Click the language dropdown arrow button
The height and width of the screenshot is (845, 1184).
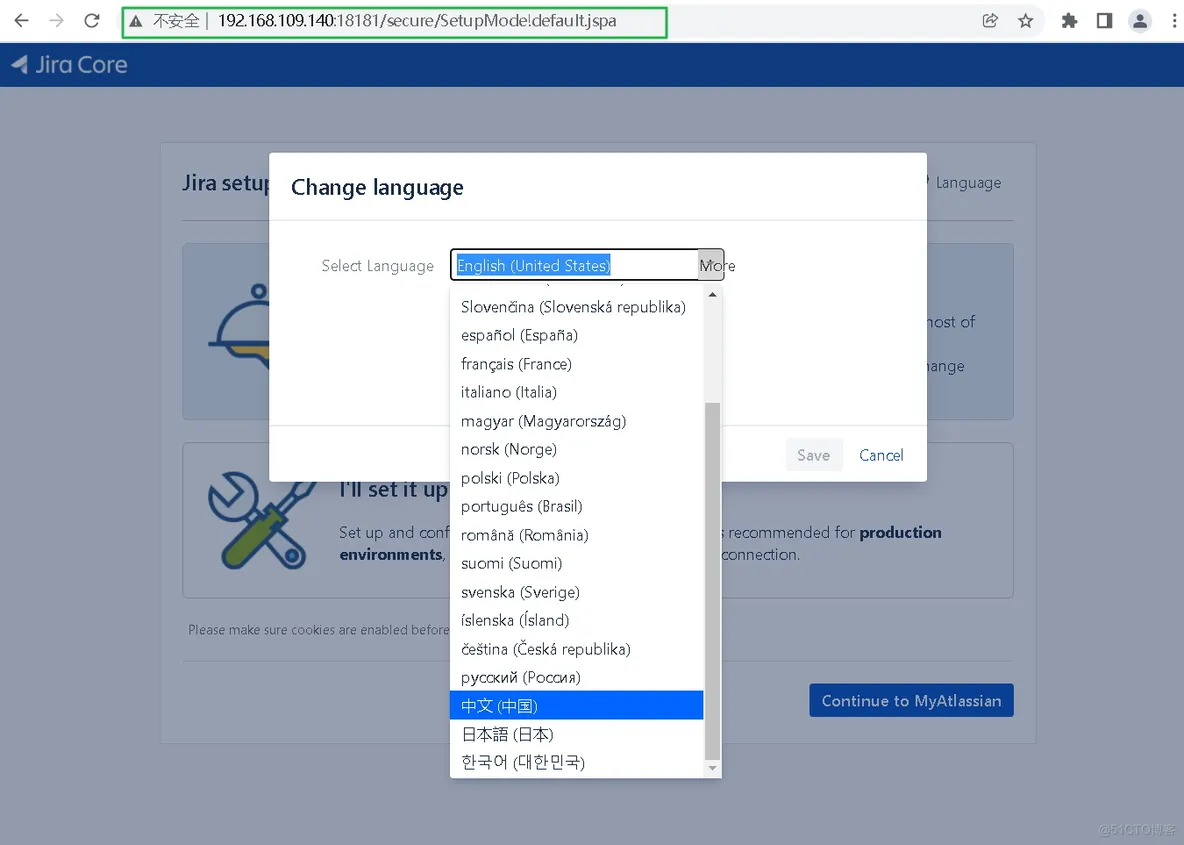(711, 265)
